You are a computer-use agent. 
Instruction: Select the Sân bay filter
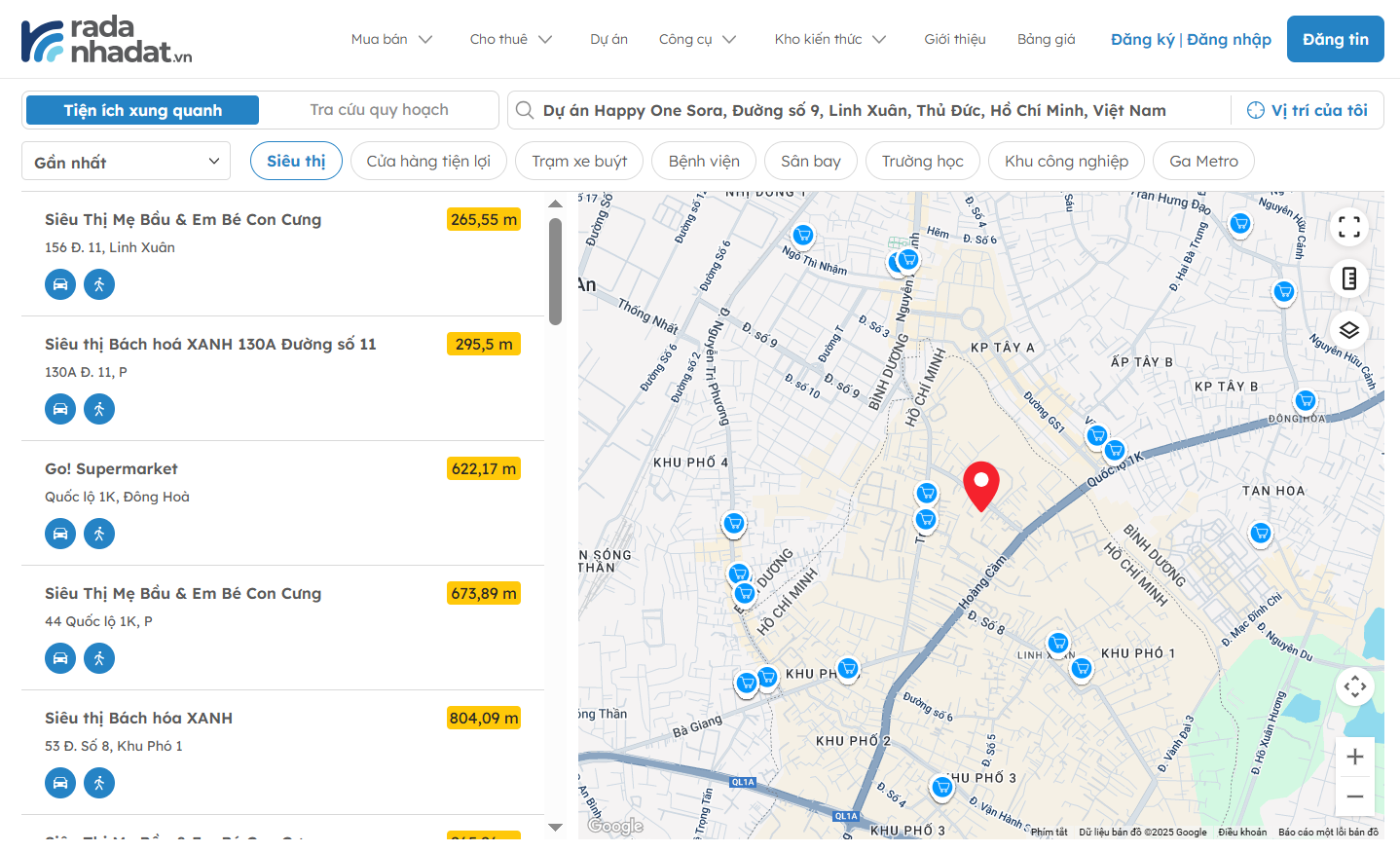pos(811,161)
